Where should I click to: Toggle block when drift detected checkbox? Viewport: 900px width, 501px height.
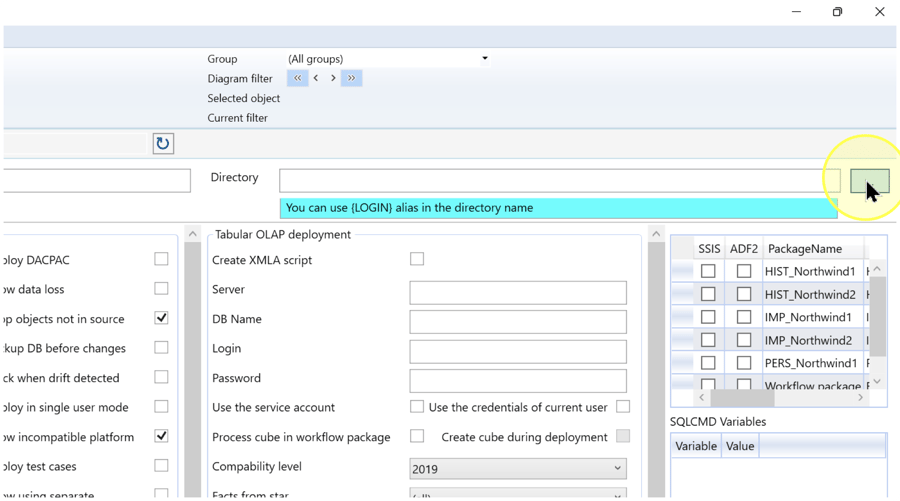(161, 377)
